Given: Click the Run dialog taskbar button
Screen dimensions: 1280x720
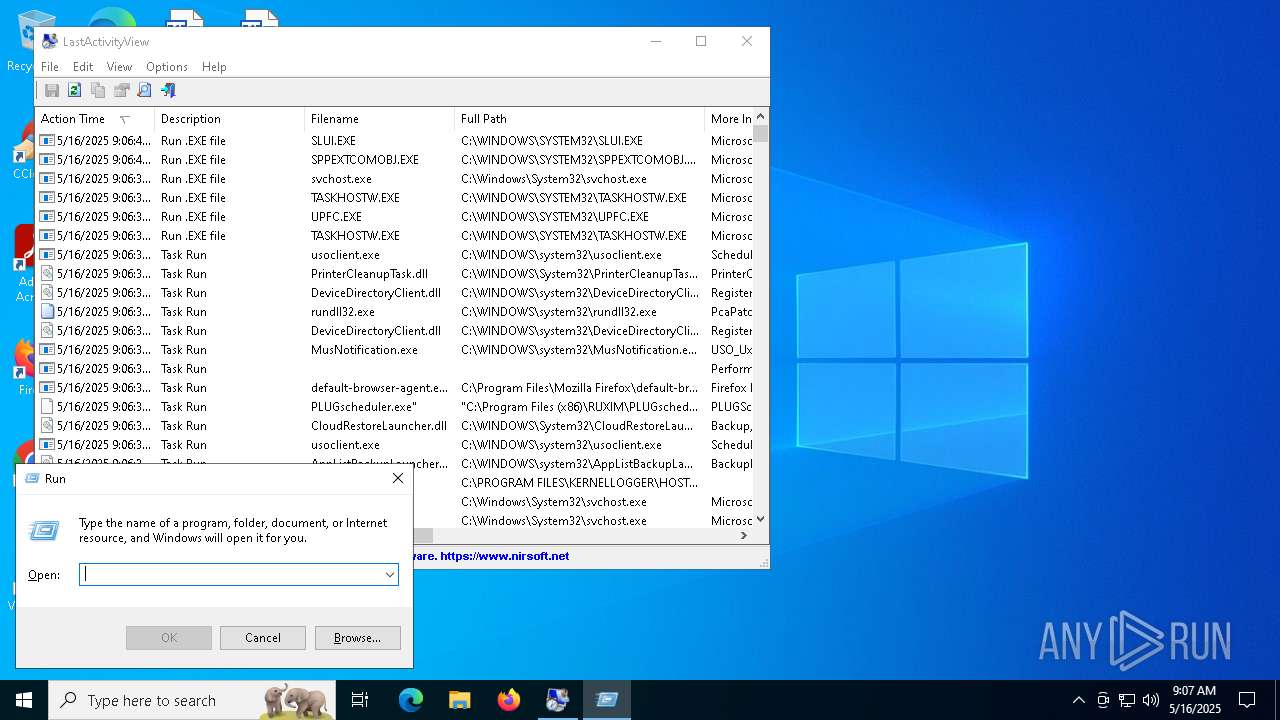Looking at the screenshot, I should 607,700.
